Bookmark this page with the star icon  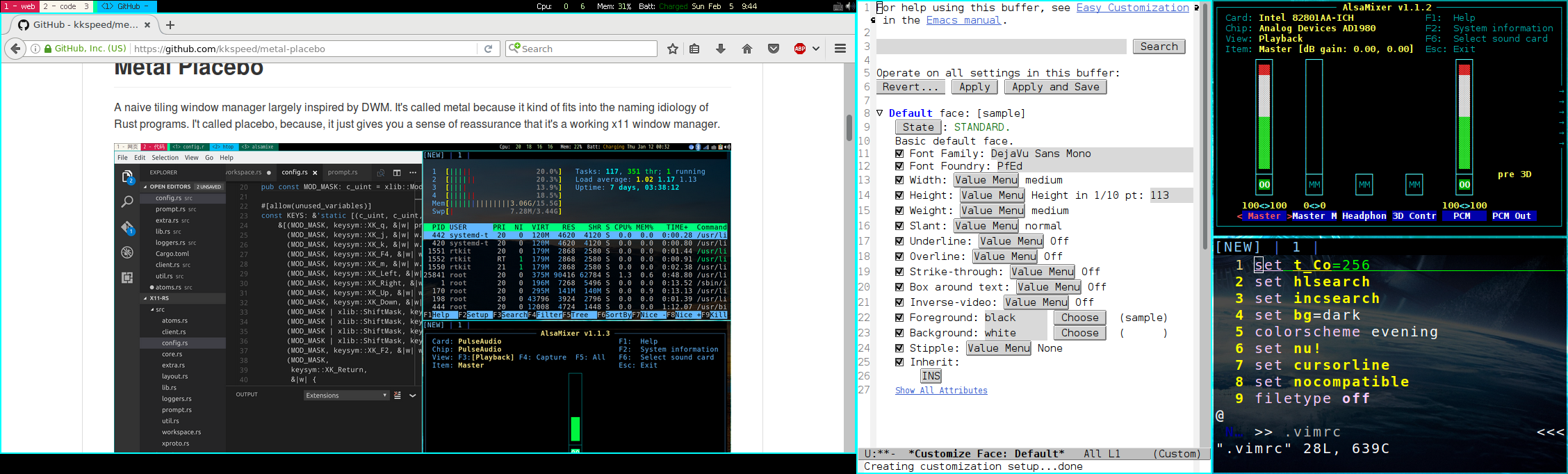[673, 49]
